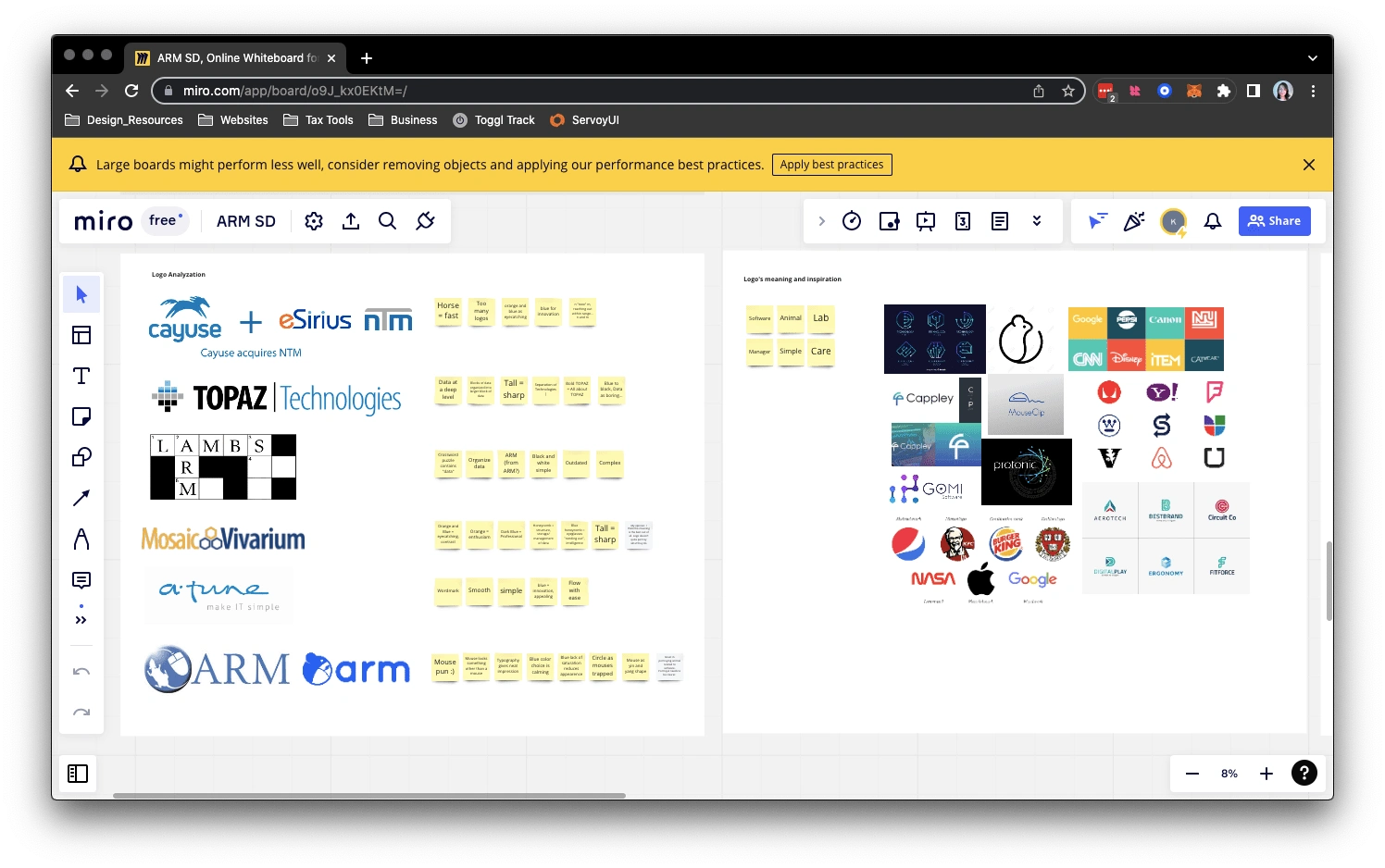Viewport: 1385px width, 868px height.
Task: Open the Templates tool
Action: (x=81, y=335)
